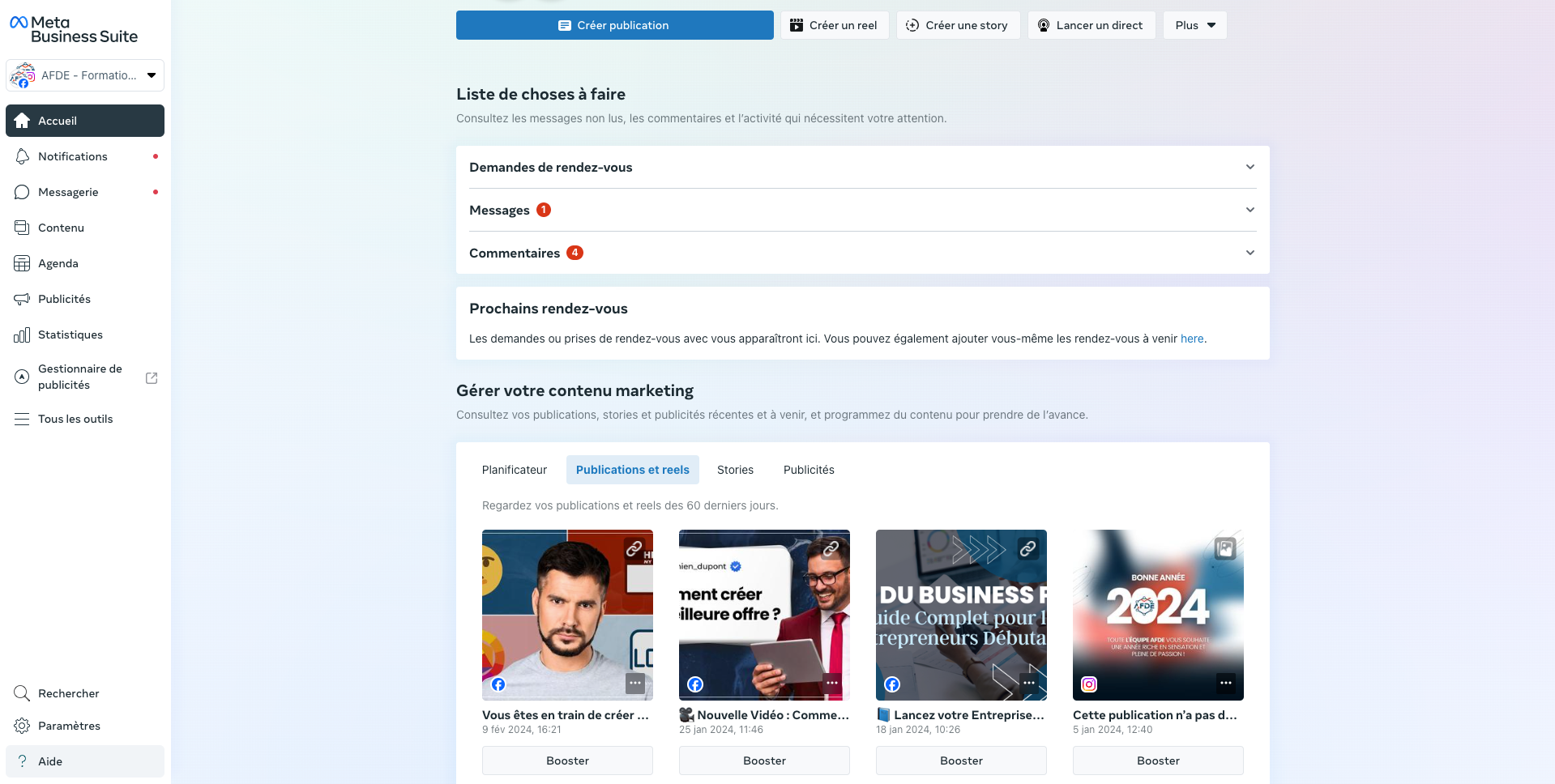Open Messagerie with the chat bubble icon
Viewport: 1555px width, 784px height.
click(x=23, y=192)
